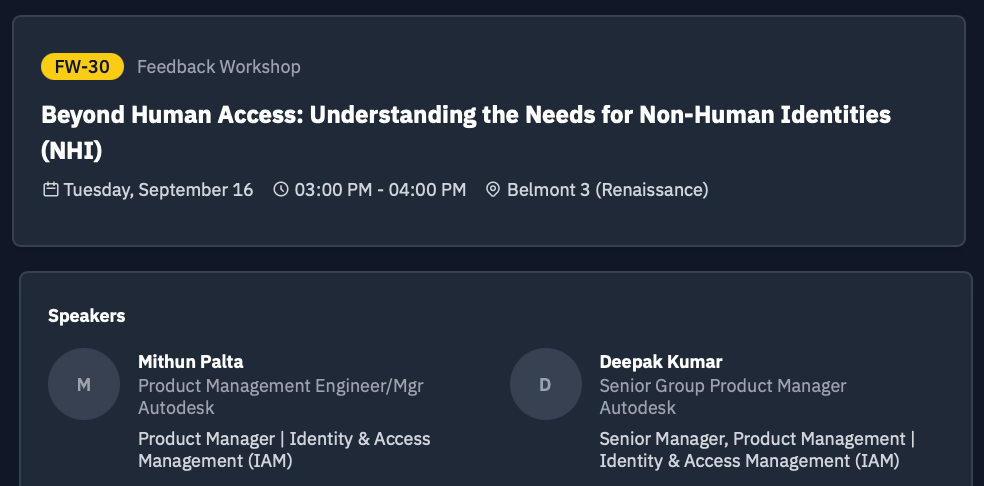Viewport: 984px width, 486px height.
Task: Open the Belmont 3 (Renaissance) location
Action: click(607, 189)
